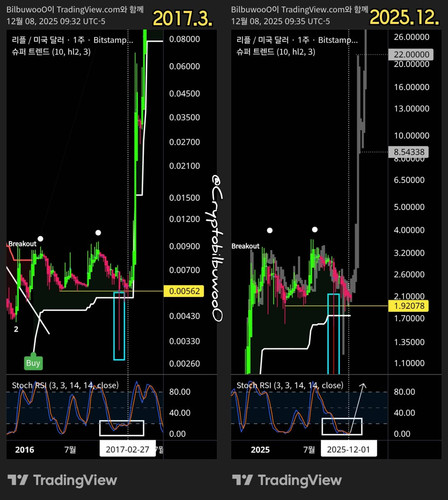
Task: Click the gray 22.00000 price marker
Action: click(411, 54)
